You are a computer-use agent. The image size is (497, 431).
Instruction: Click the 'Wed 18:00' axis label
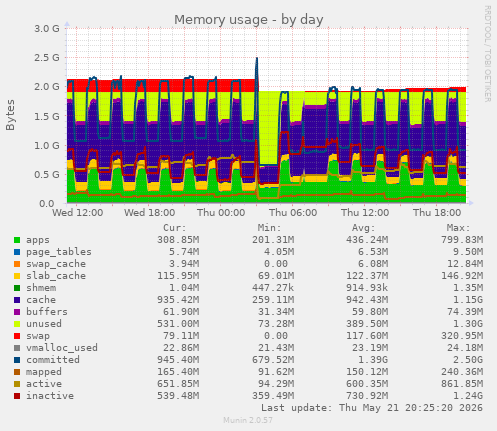pos(150,213)
